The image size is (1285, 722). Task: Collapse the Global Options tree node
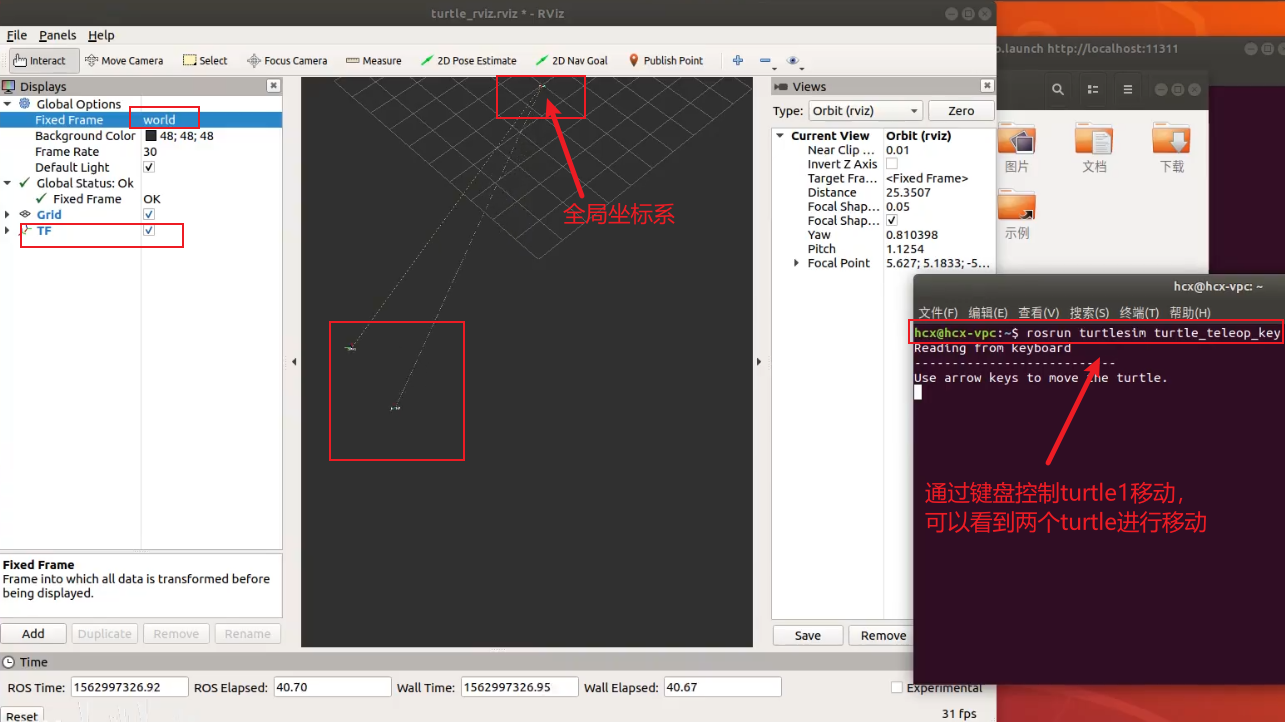click(x=8, y=104)
